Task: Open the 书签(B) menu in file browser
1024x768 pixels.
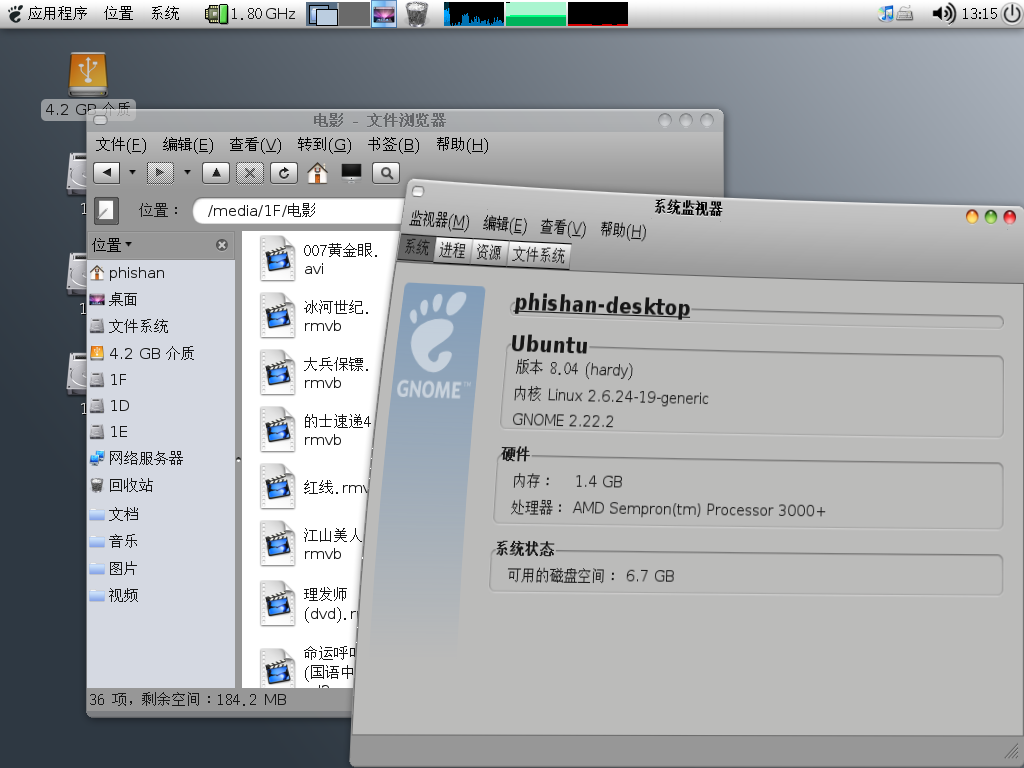Action: pos(393,144)
